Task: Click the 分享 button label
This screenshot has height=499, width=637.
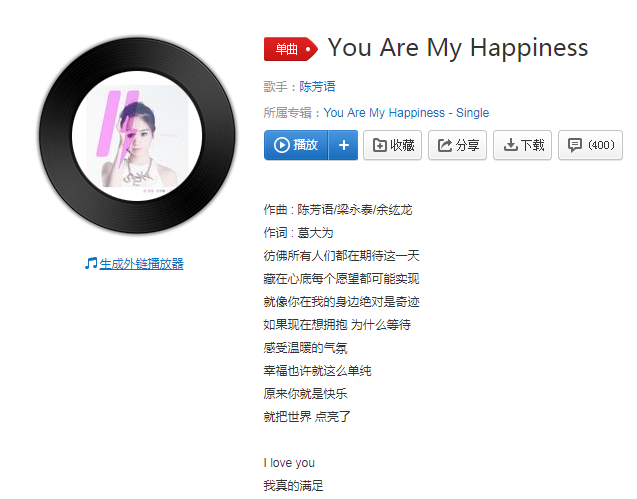Action: [x=467, y=145]
